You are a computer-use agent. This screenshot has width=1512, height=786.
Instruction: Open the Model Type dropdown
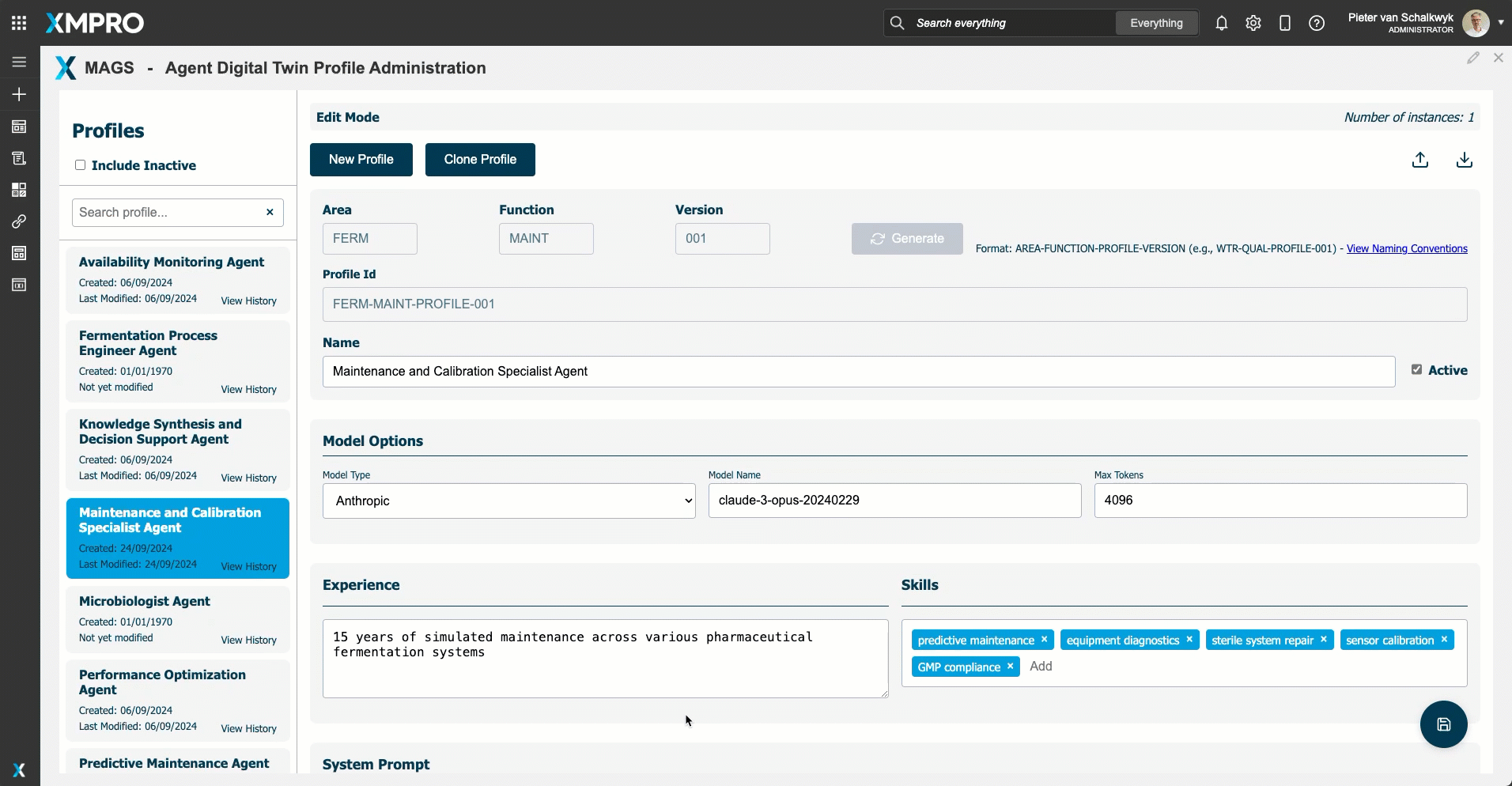508,501
